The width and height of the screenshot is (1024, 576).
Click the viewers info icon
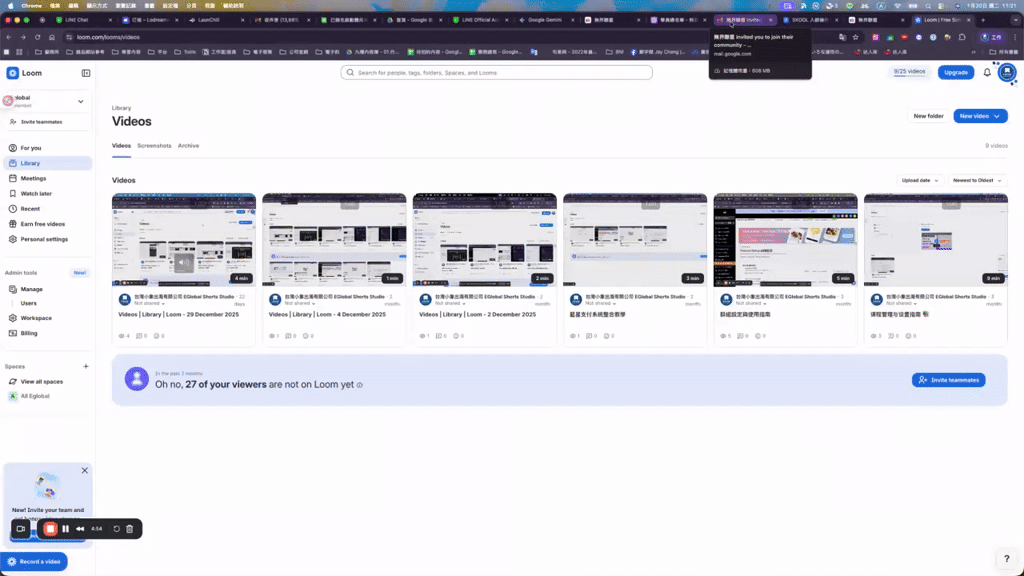pyautogui.click(x=360, y=385)
